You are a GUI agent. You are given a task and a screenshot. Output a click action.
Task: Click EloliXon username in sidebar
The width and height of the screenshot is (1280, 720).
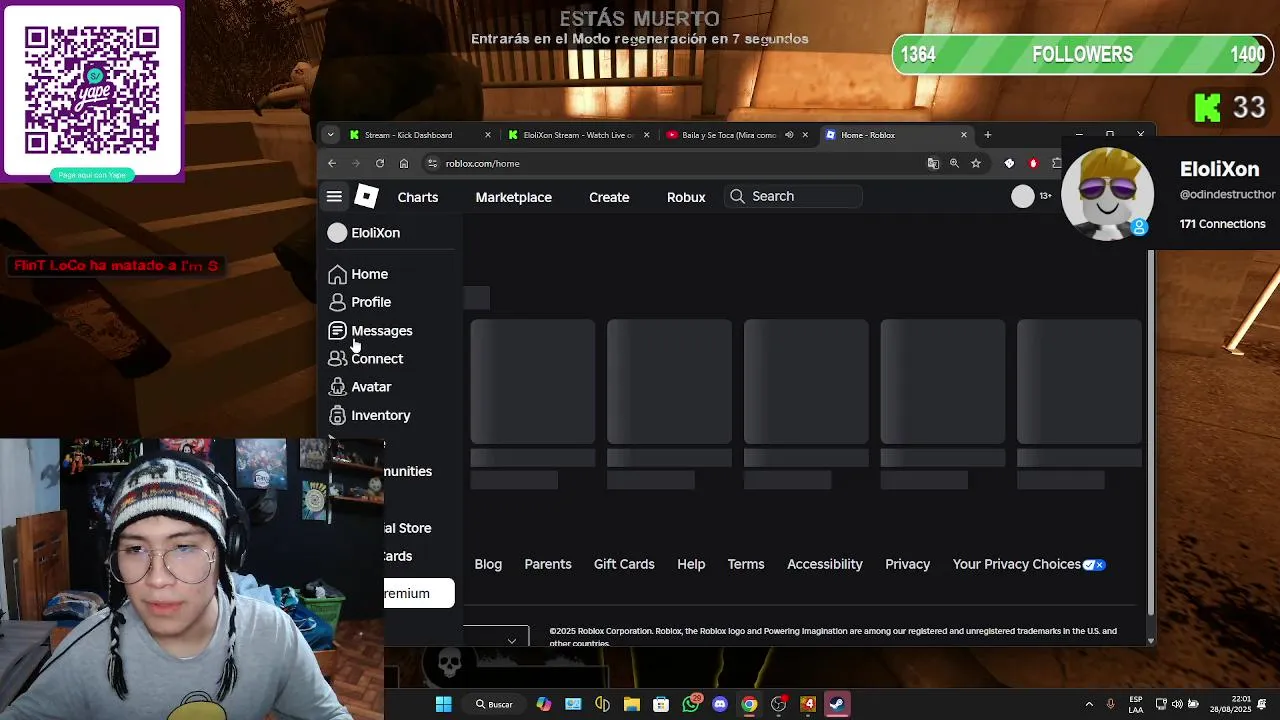(376, 233)
